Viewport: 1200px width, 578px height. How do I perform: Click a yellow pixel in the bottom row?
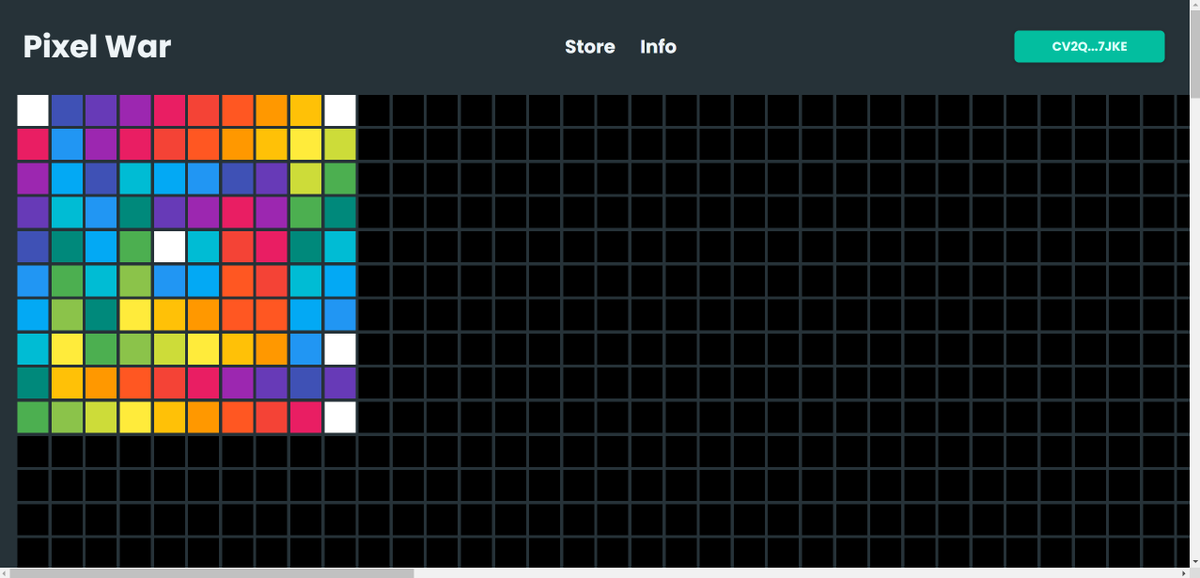point(136,417)
